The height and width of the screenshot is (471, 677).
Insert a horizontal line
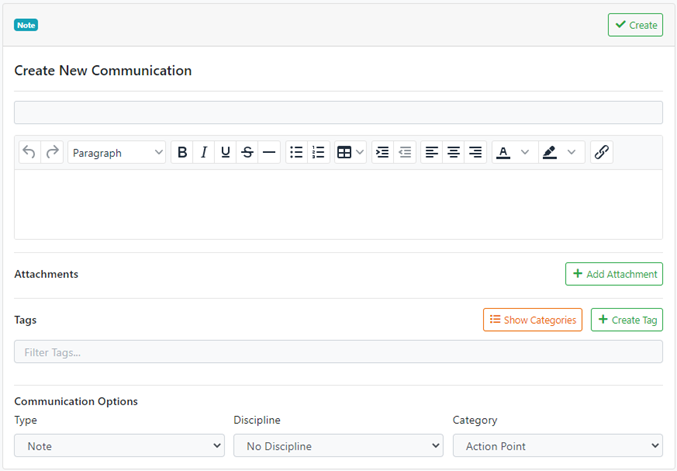(269, 153)
